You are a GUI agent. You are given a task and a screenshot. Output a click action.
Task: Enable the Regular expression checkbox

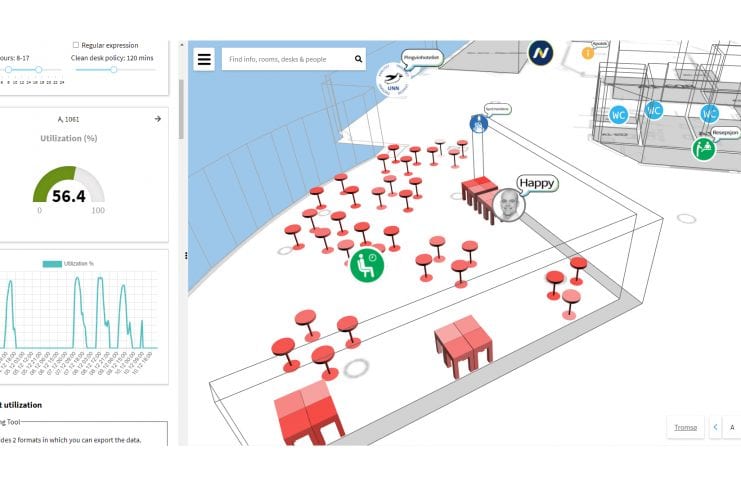click(76, 45)
